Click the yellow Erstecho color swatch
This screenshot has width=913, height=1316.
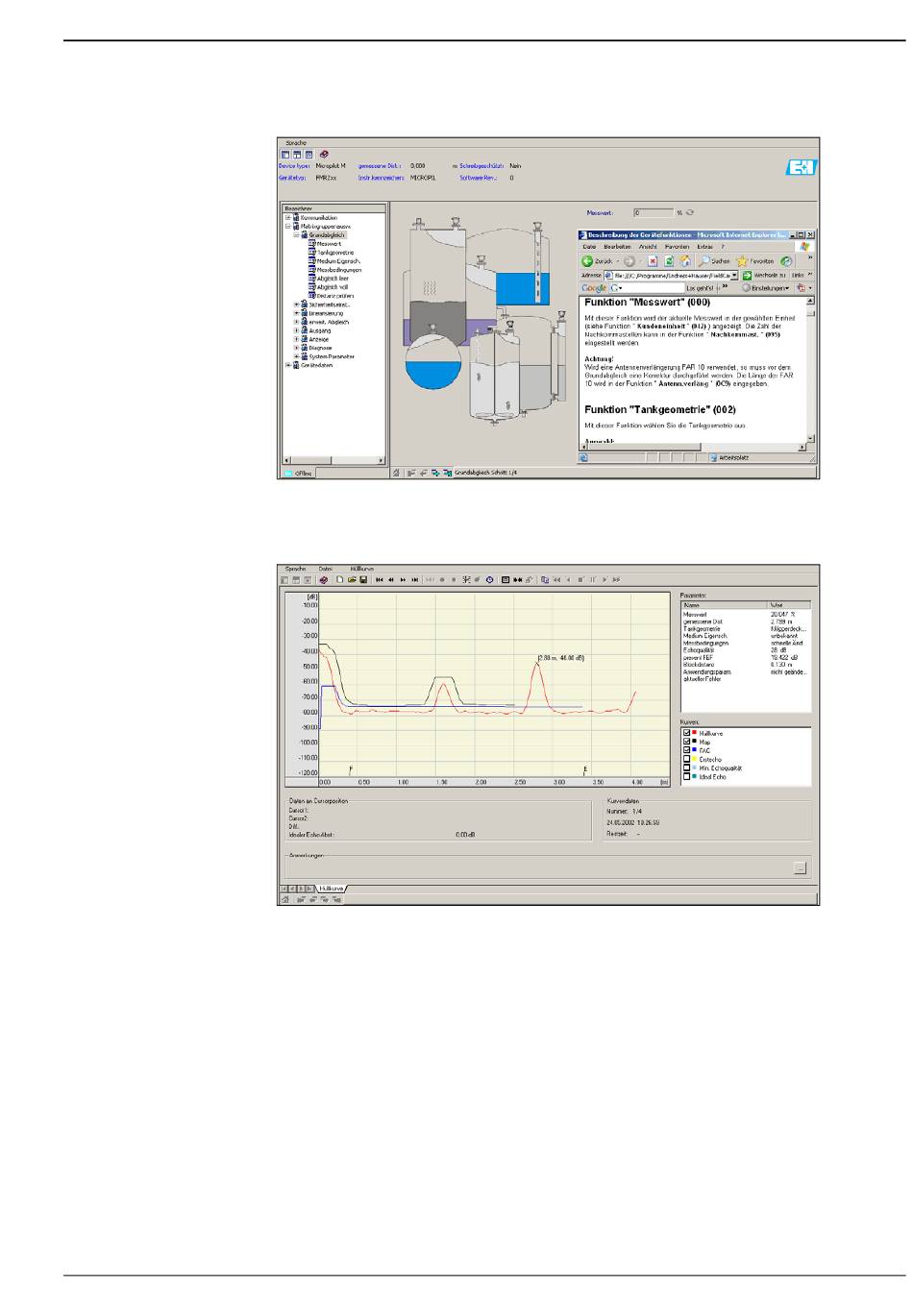click(695, 759)
